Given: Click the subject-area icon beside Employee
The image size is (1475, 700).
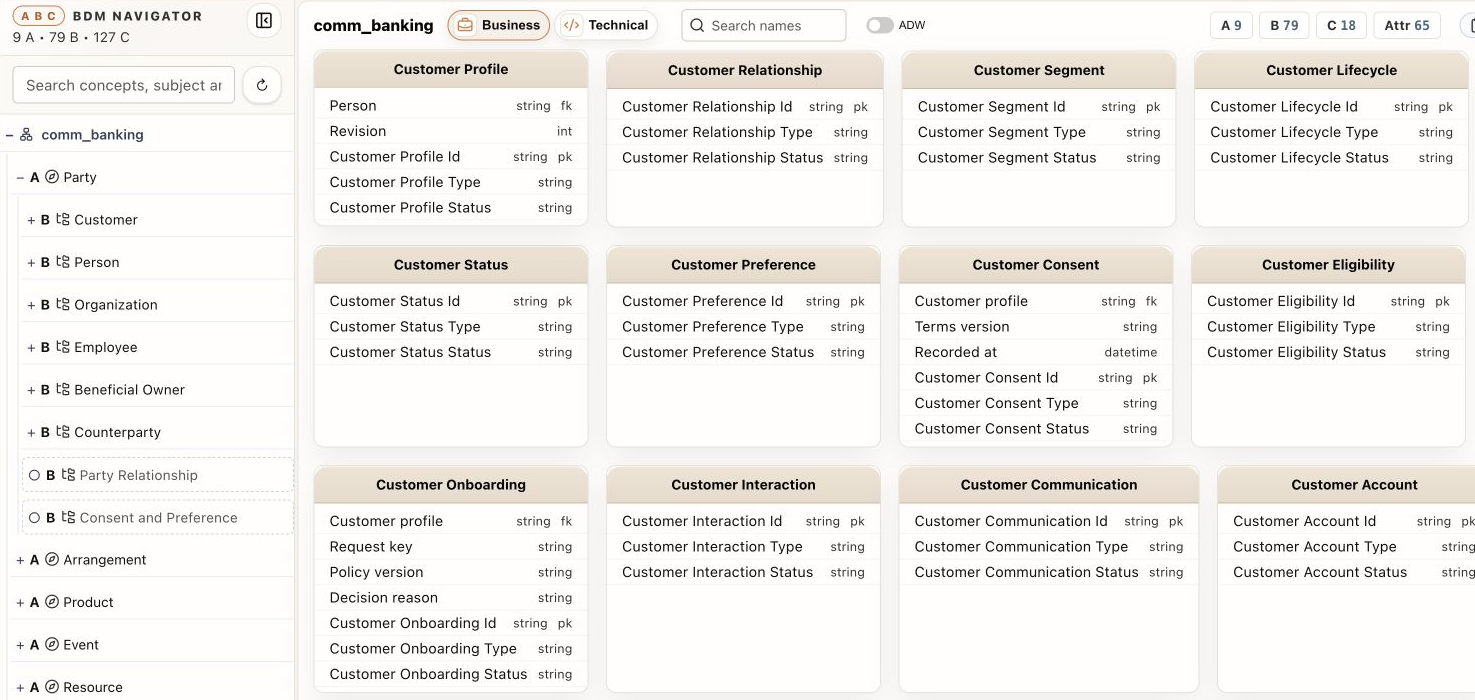Looking at the screenshot, I should point(63,347).
